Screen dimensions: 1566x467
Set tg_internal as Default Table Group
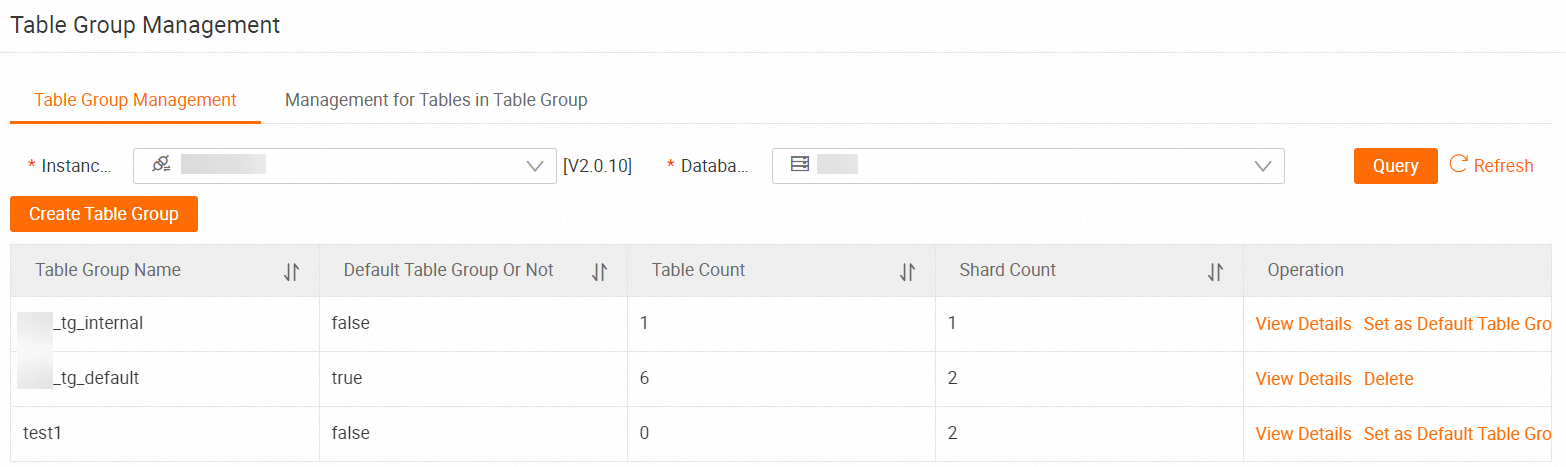coord(1457,324)
